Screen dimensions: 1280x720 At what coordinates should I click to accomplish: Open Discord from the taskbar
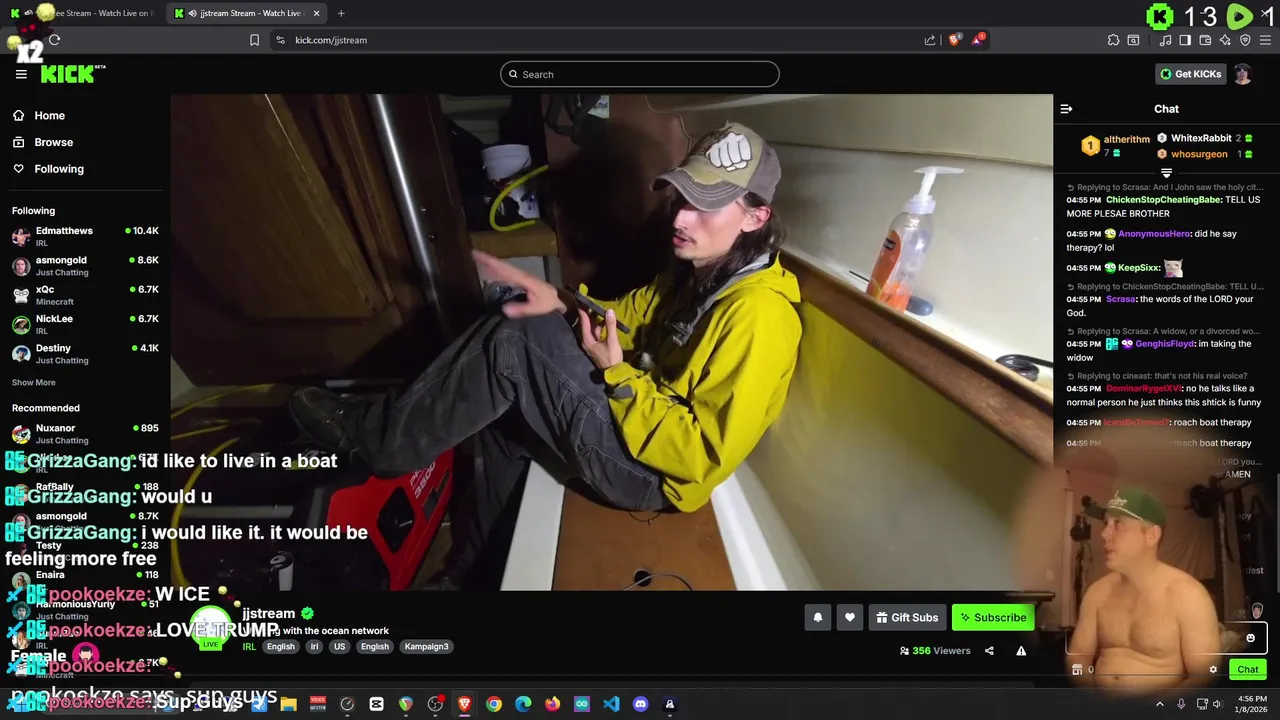[640, 704]
